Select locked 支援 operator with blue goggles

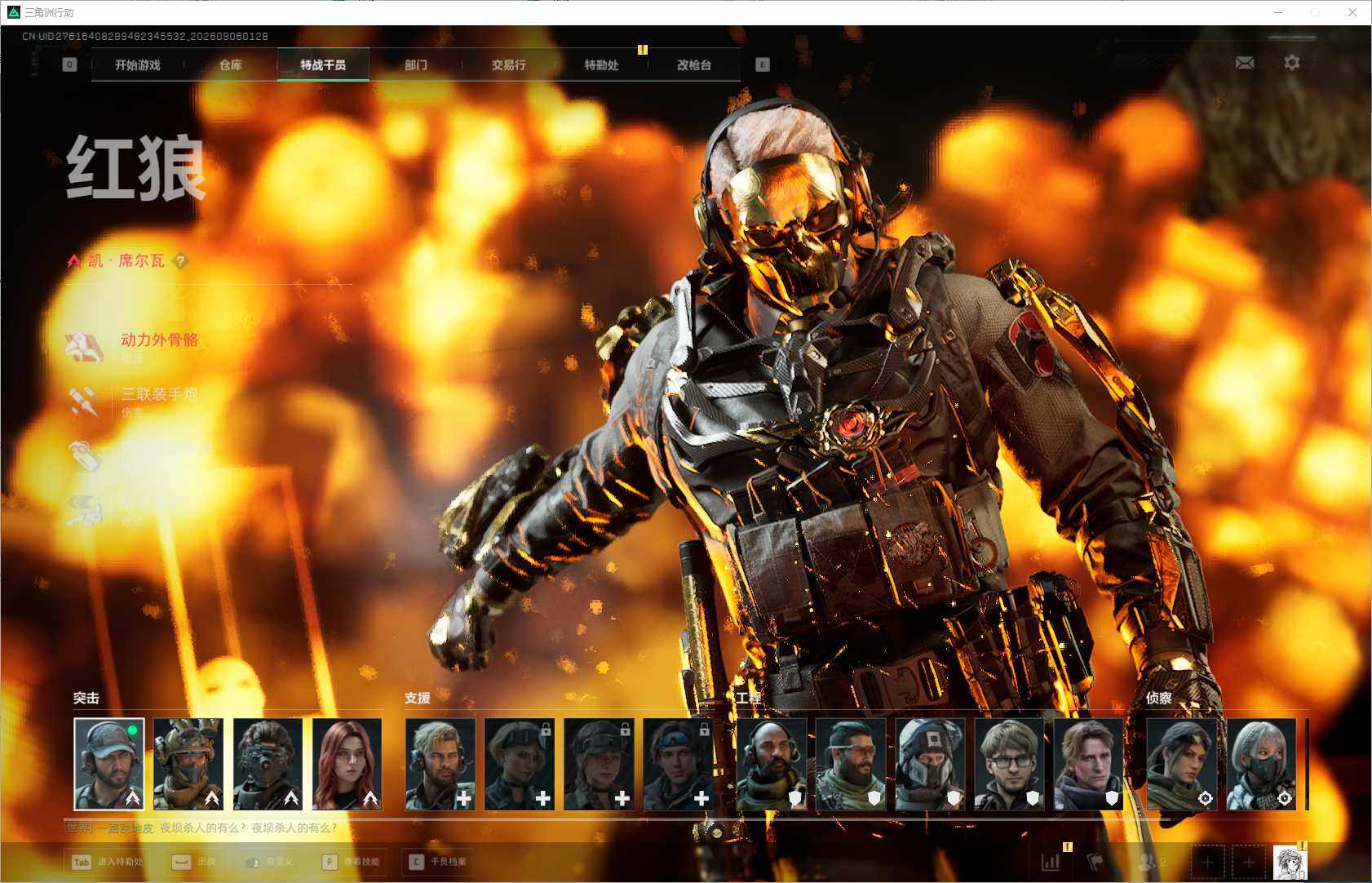pyautogui.click(x=679, y=764)
